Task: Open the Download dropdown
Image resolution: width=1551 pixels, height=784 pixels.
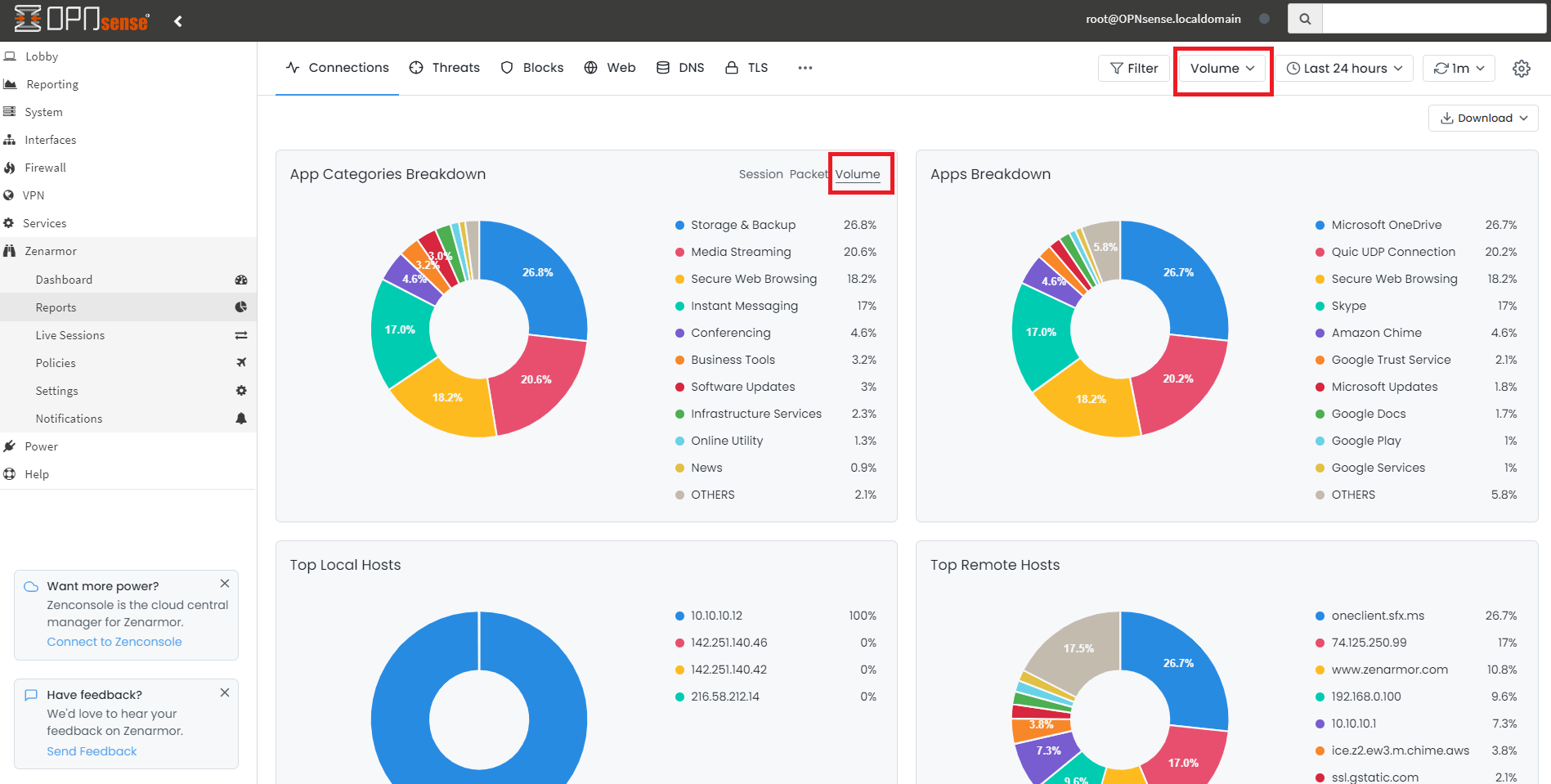Action: [1483, 118]
